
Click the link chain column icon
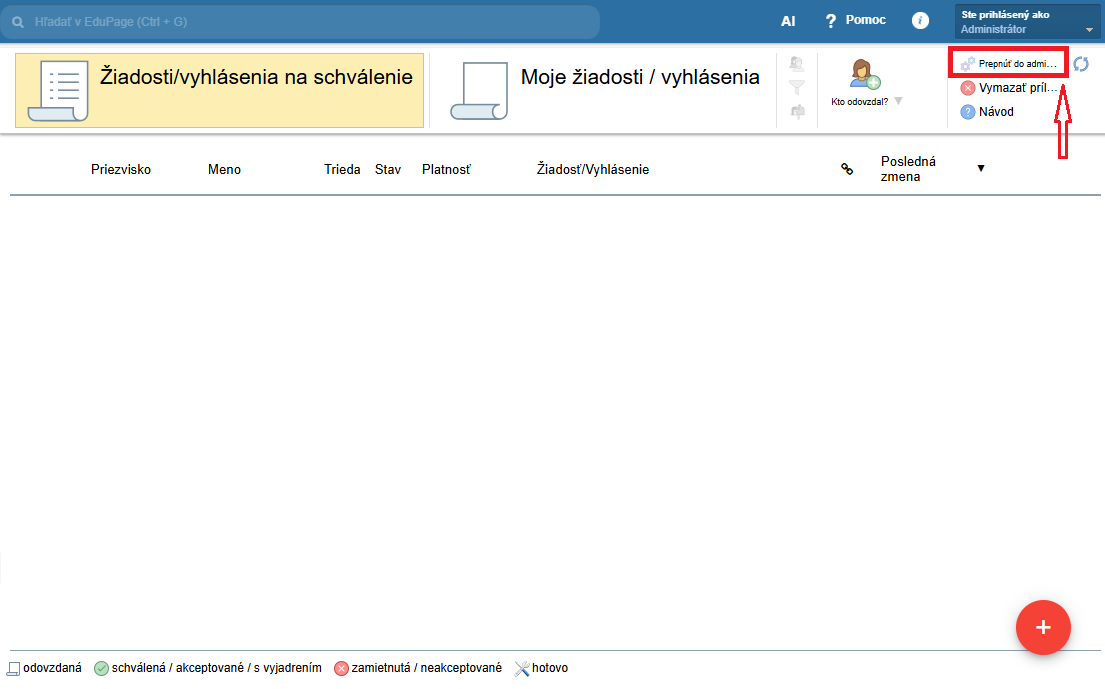coord(847,169)
